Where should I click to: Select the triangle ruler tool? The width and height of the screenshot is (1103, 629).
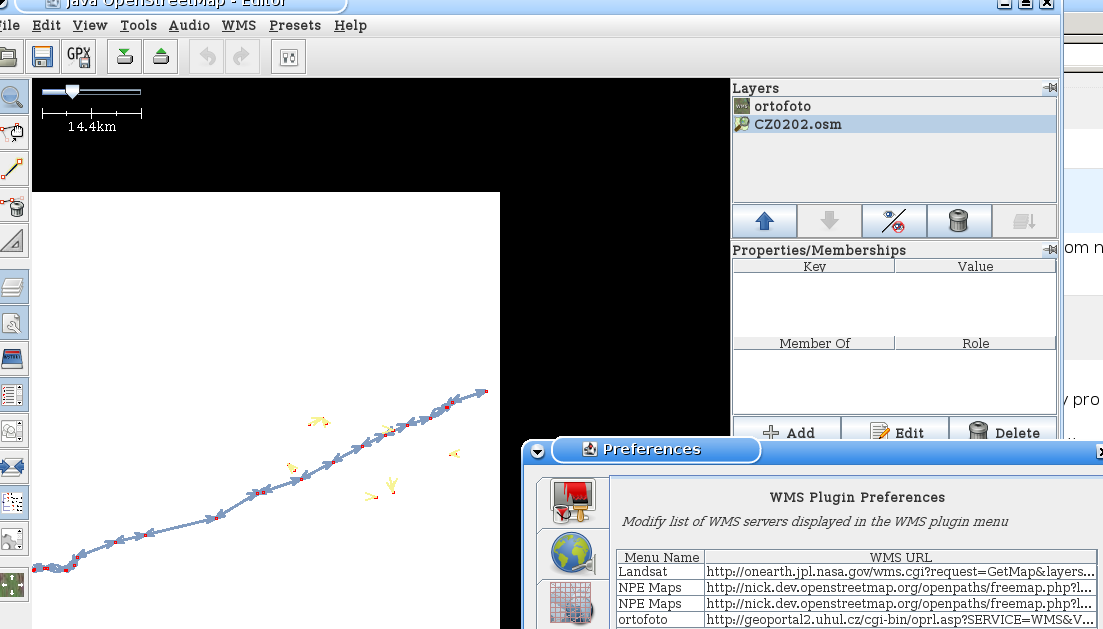coord(13,241)
